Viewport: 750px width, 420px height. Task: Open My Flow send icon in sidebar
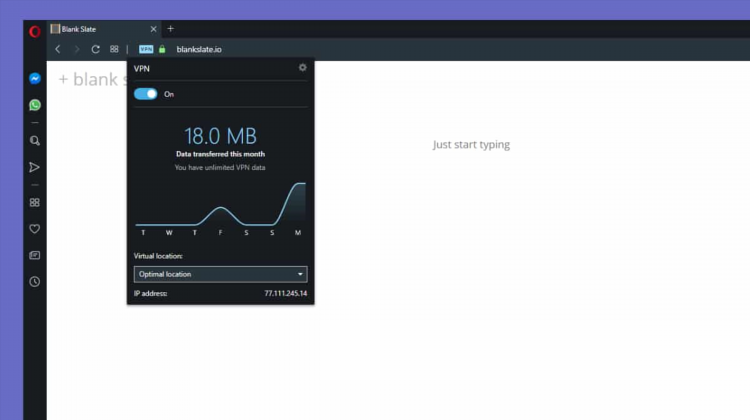[x=34, y=167]
